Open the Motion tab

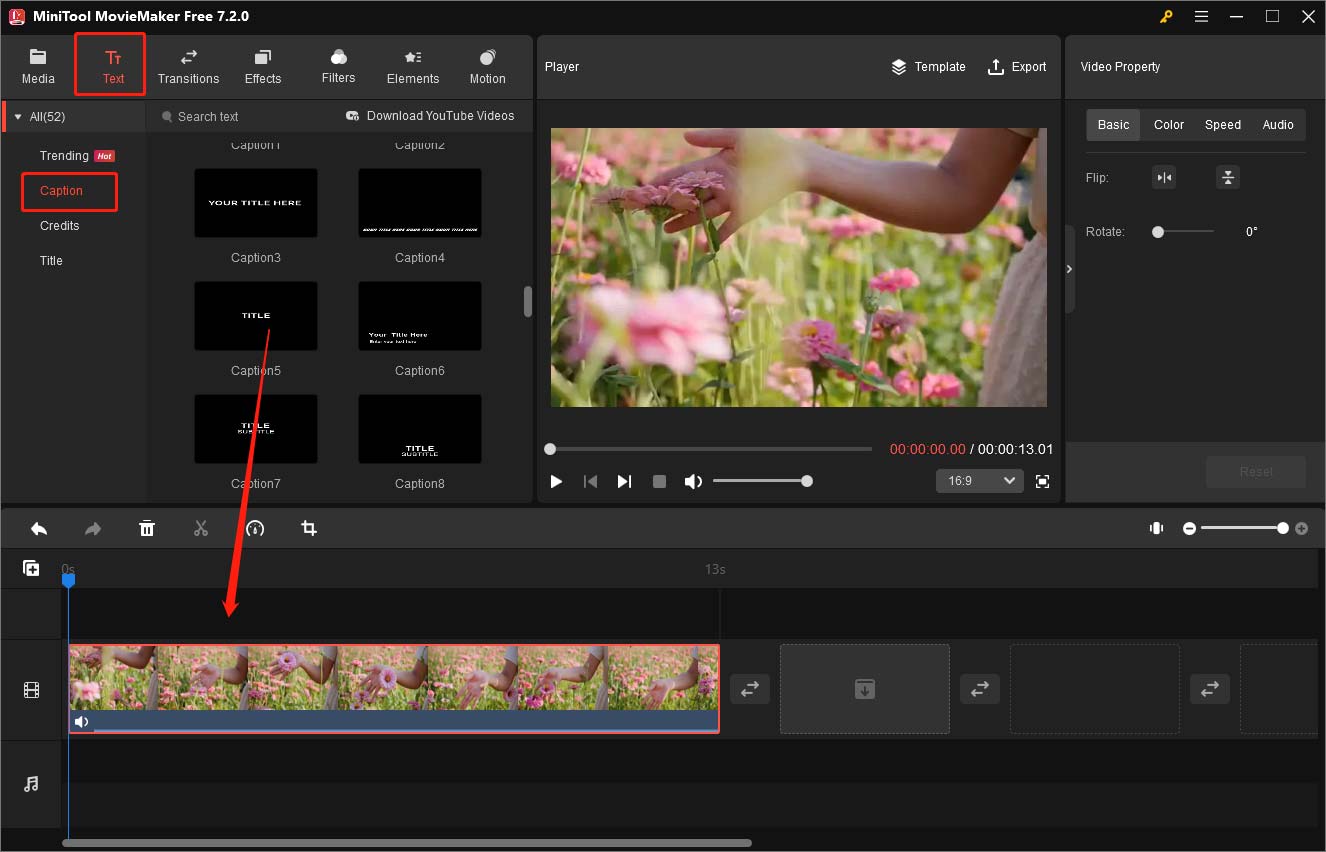pyautogui.click(x=487, y=66)
